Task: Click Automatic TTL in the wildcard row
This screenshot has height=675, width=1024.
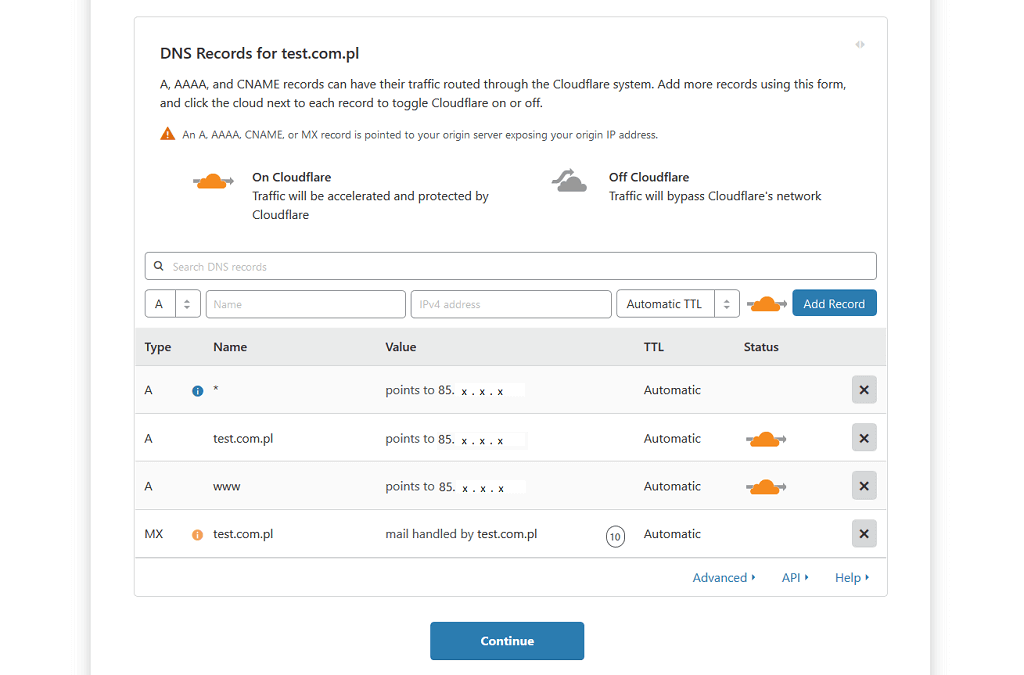Action: [672, 390]
